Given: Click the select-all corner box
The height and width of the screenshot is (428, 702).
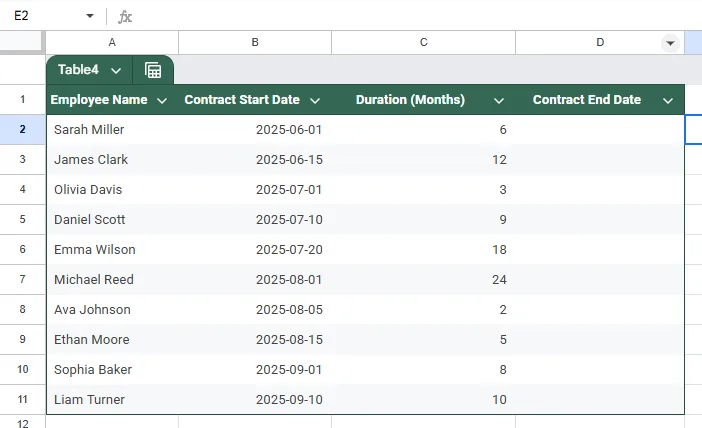Looking at the screenshot, I should point(21,41).
